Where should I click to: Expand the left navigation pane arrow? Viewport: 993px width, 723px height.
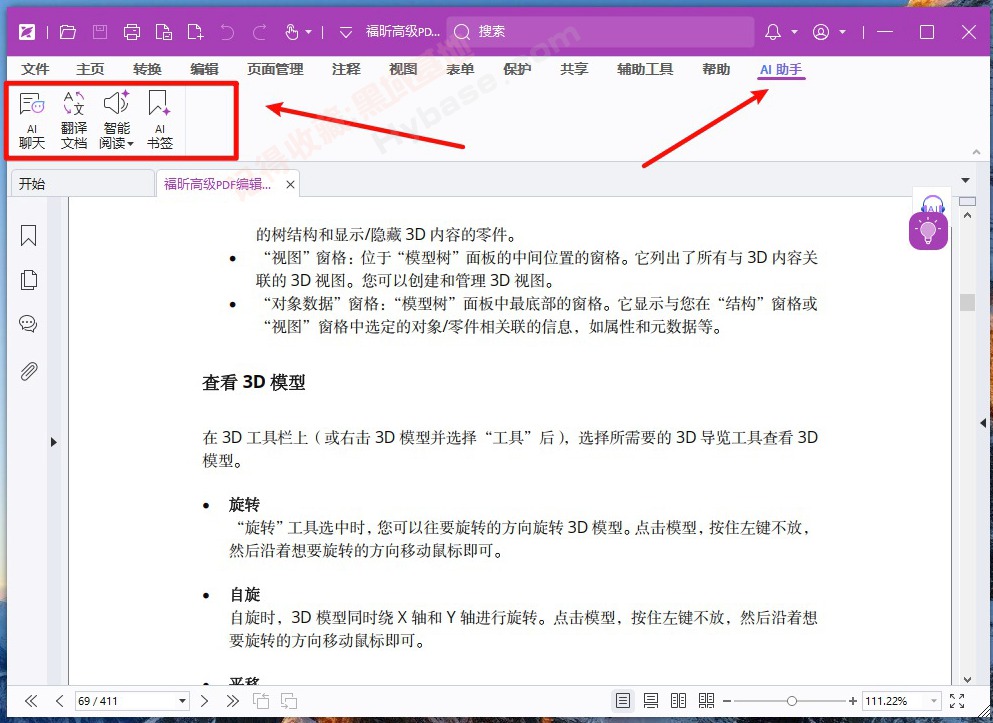[54, 442]
